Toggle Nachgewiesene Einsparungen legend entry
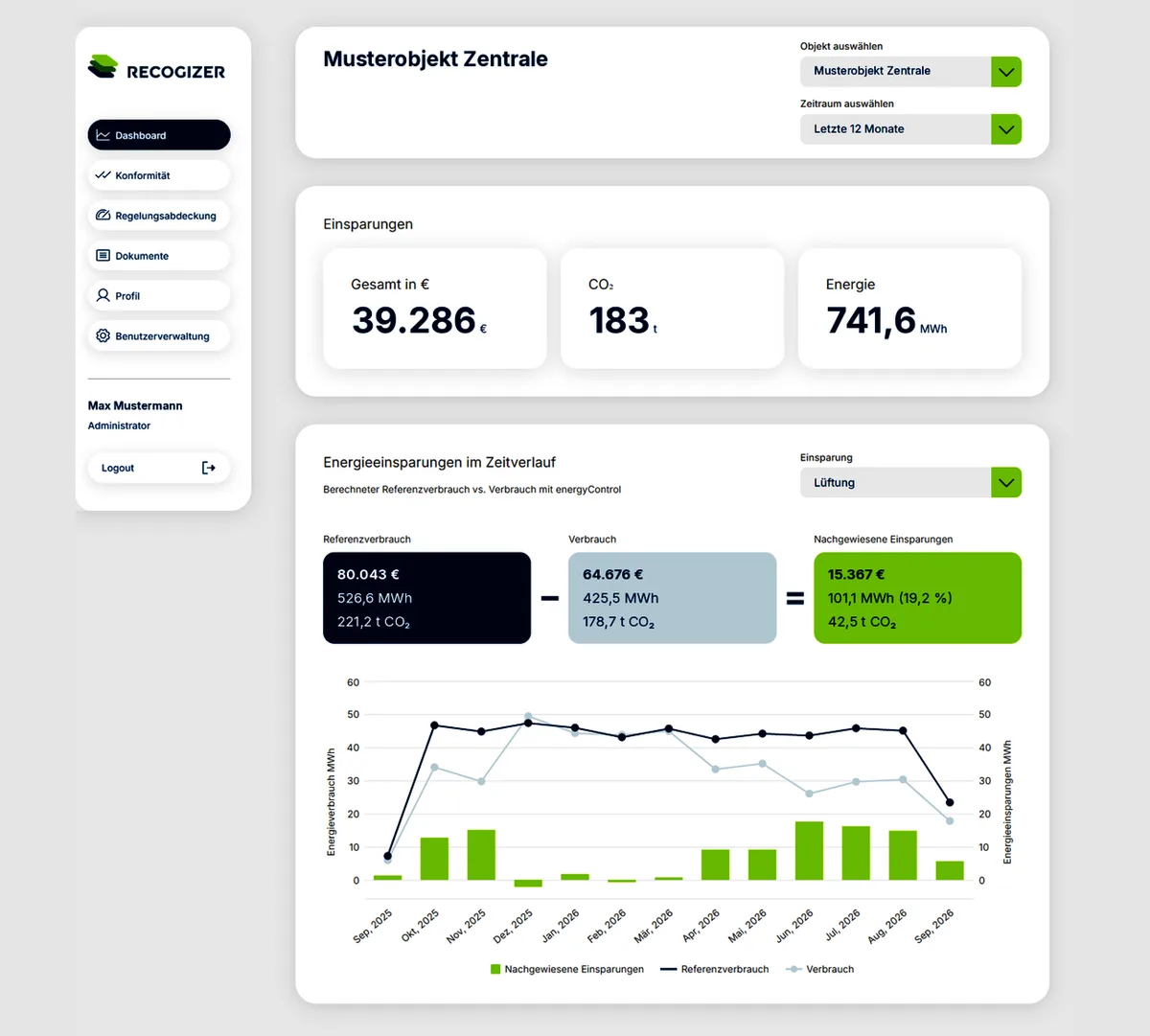The height and width of the screenshot is (1036, 1150). tap(567, 969)
